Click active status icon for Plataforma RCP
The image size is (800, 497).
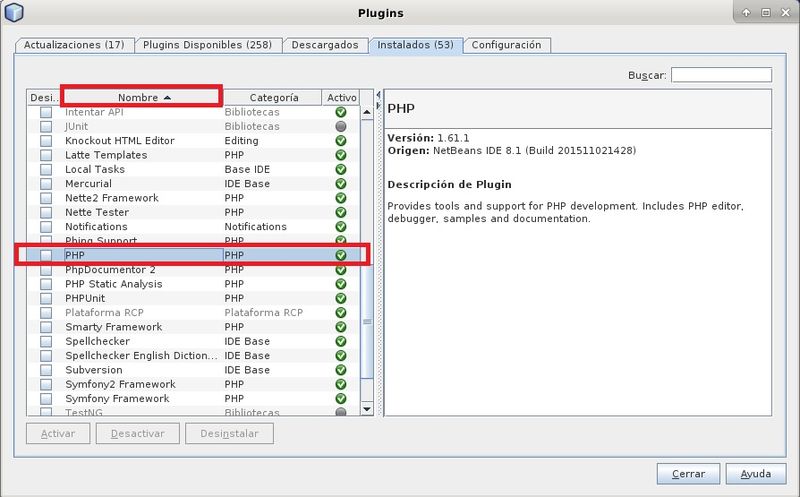[x=341, y=312]
